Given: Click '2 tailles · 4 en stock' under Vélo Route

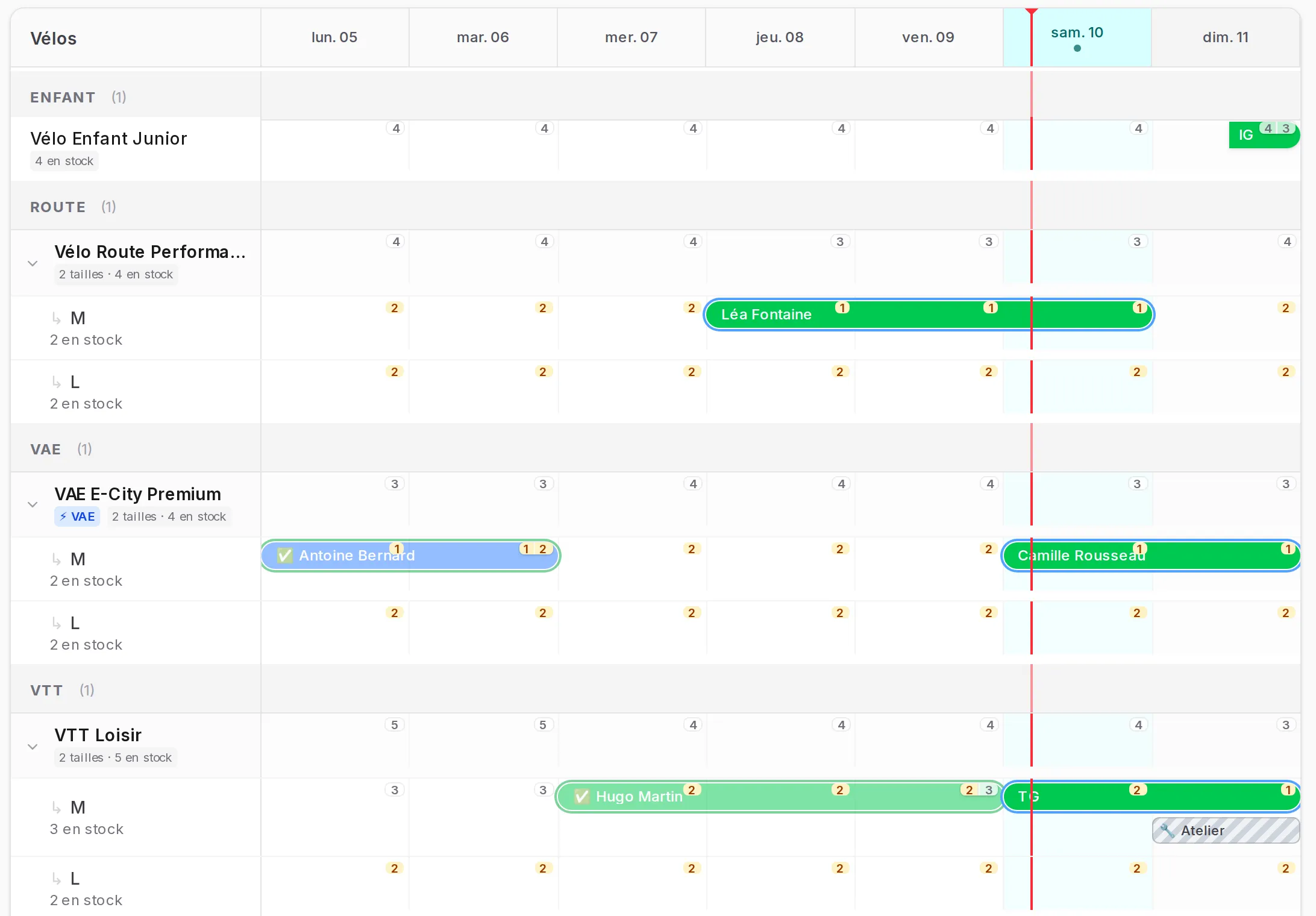Looking at the screenshot, I should click(x=116, y=274).
